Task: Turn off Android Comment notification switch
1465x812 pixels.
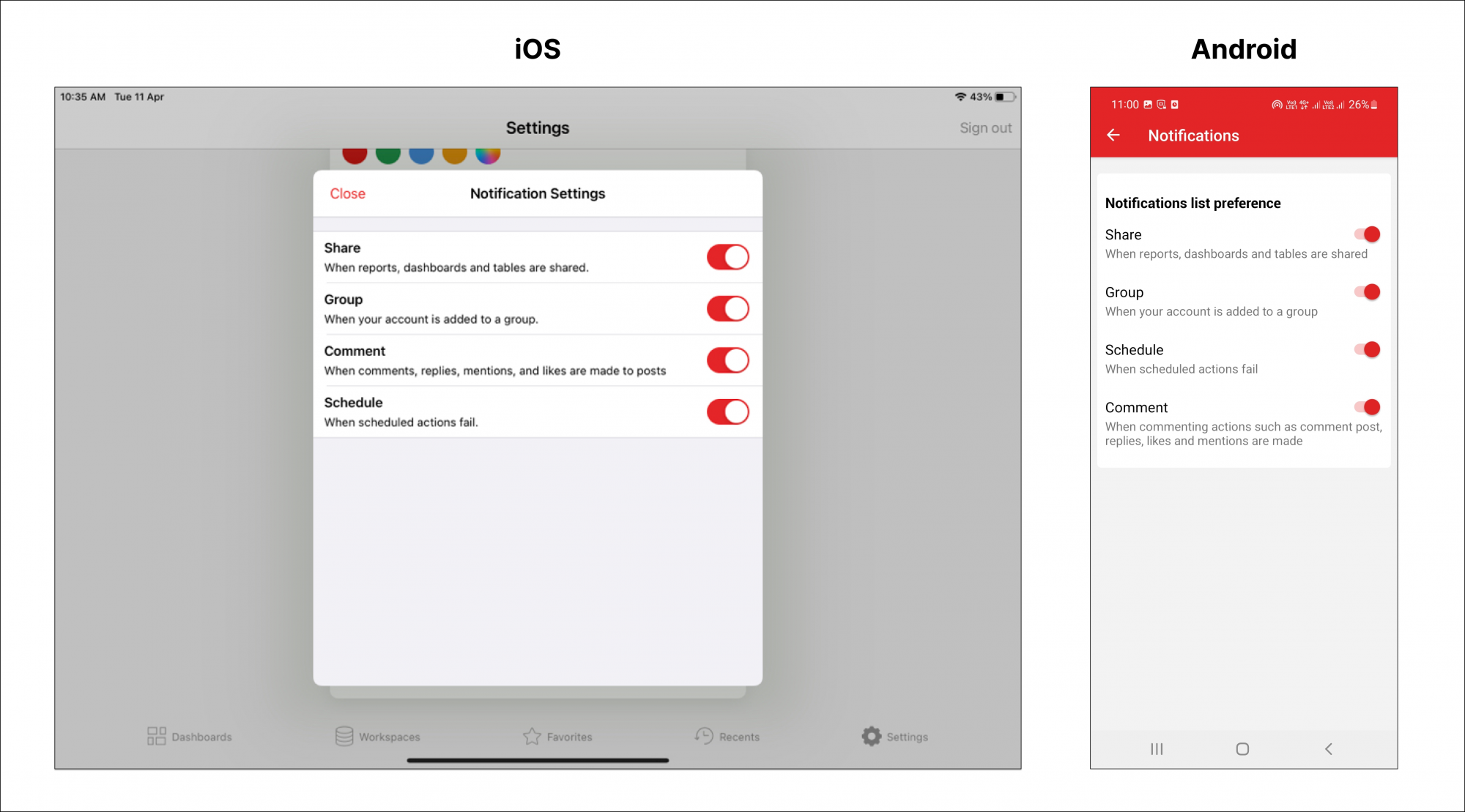Action: pyautogui.click(x=1367, y=407)
